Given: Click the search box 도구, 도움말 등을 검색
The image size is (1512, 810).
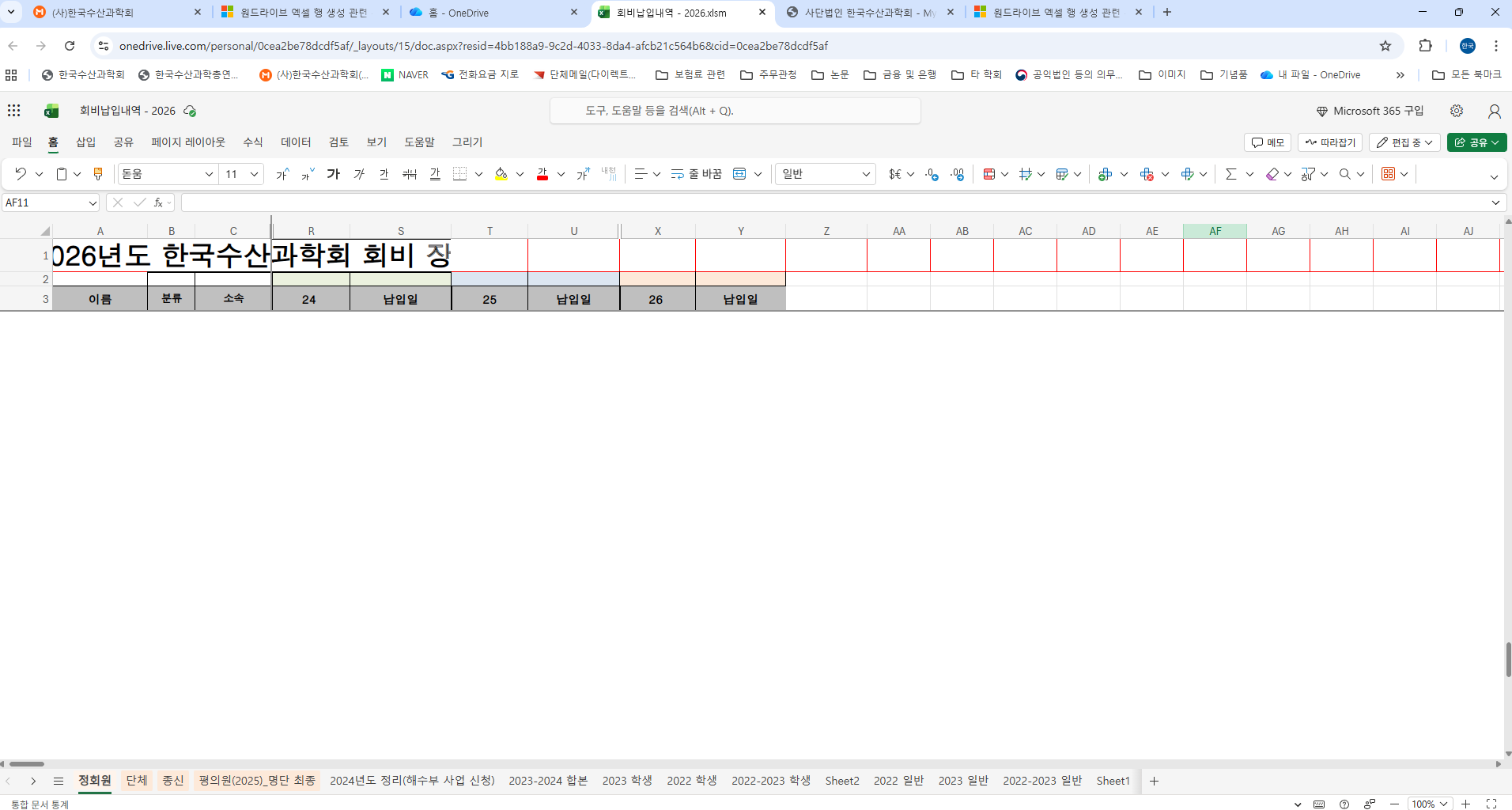Looking at the screenshot, I should pyautogui.click(x=735, y=111).
